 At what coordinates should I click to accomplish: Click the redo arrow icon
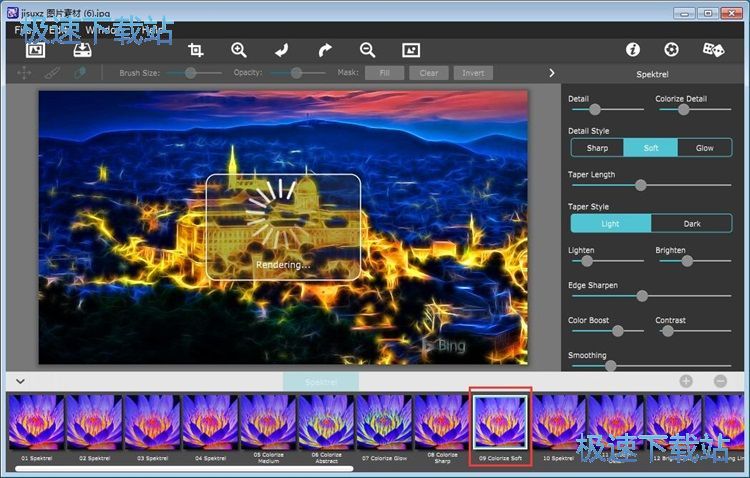point(324,50)
